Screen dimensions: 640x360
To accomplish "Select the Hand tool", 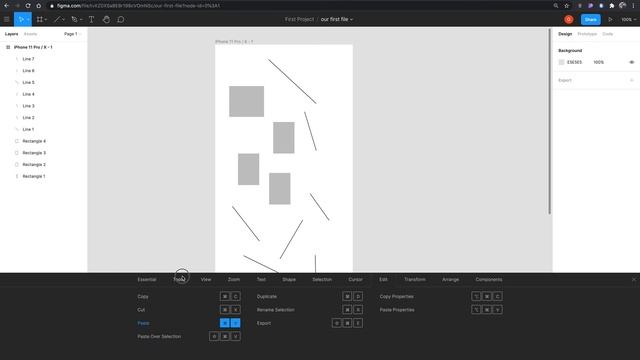I will [106, 19].
